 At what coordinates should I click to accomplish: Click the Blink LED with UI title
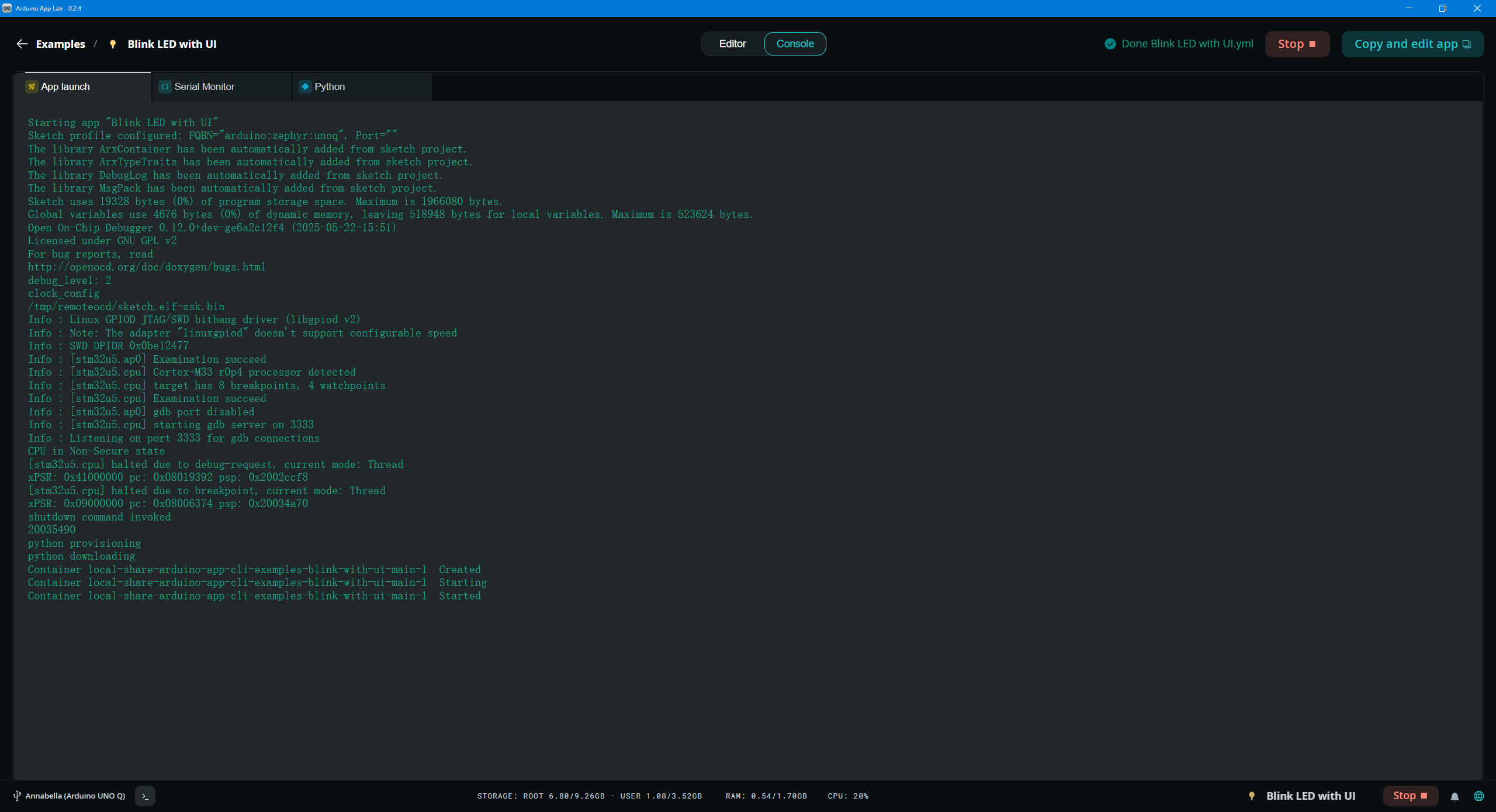click(x=172, y=44)
